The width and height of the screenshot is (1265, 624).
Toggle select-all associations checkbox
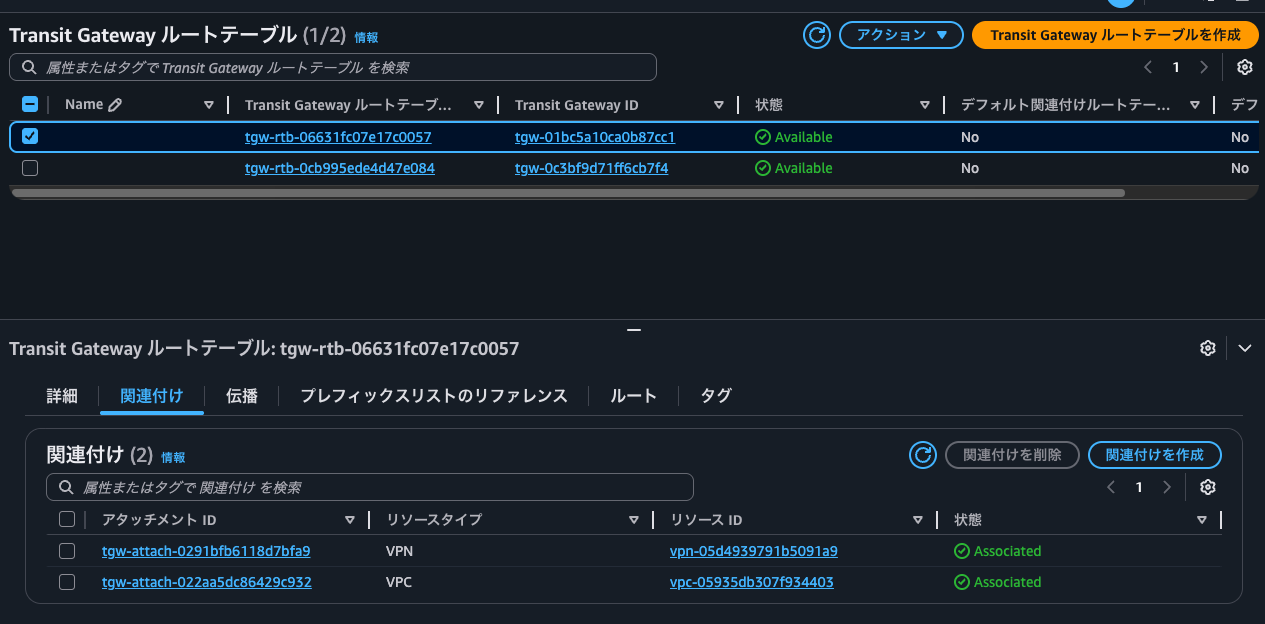(67, 519)
